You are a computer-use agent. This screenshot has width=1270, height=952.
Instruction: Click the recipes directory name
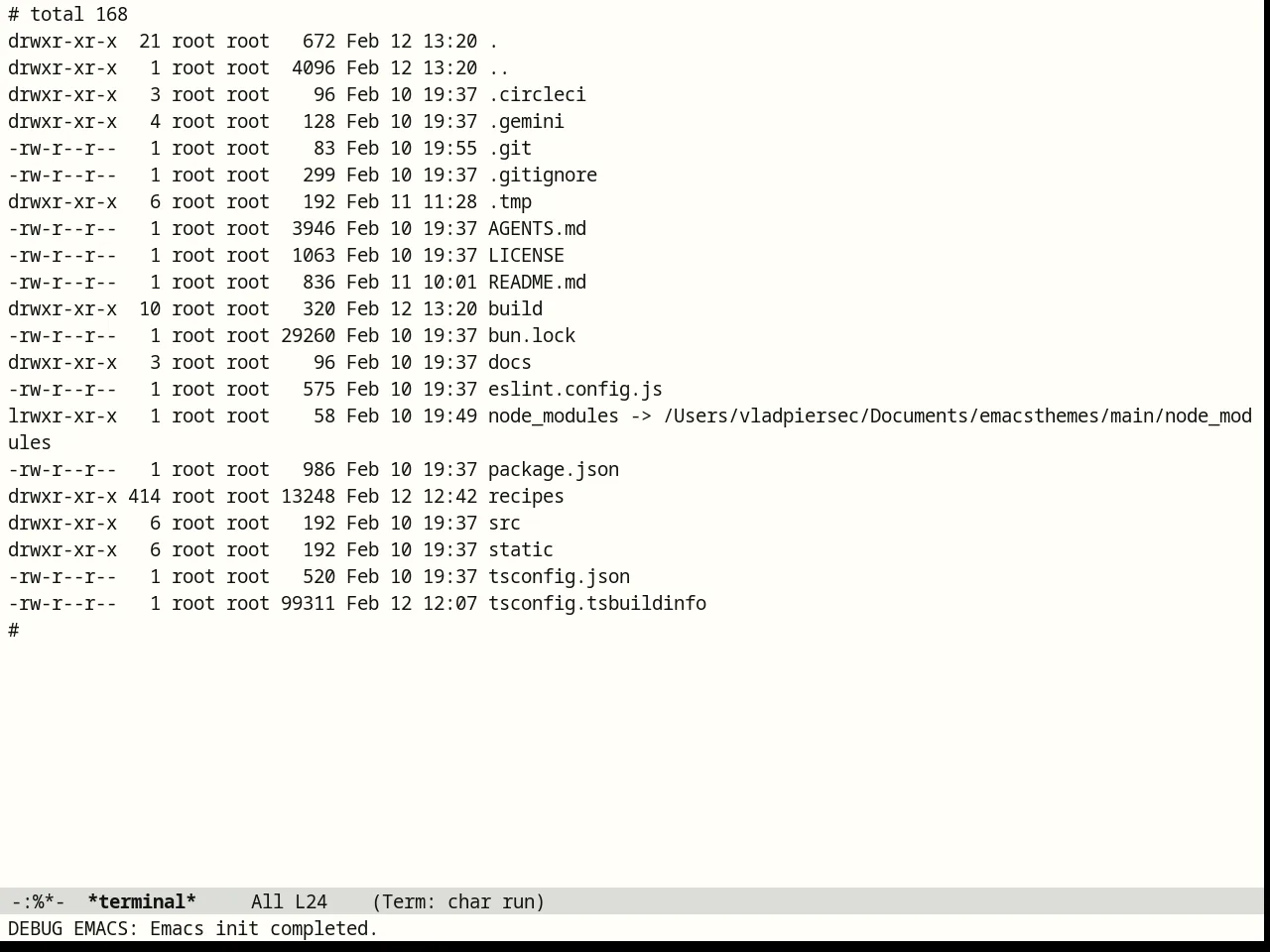click(x=526, y=496)
